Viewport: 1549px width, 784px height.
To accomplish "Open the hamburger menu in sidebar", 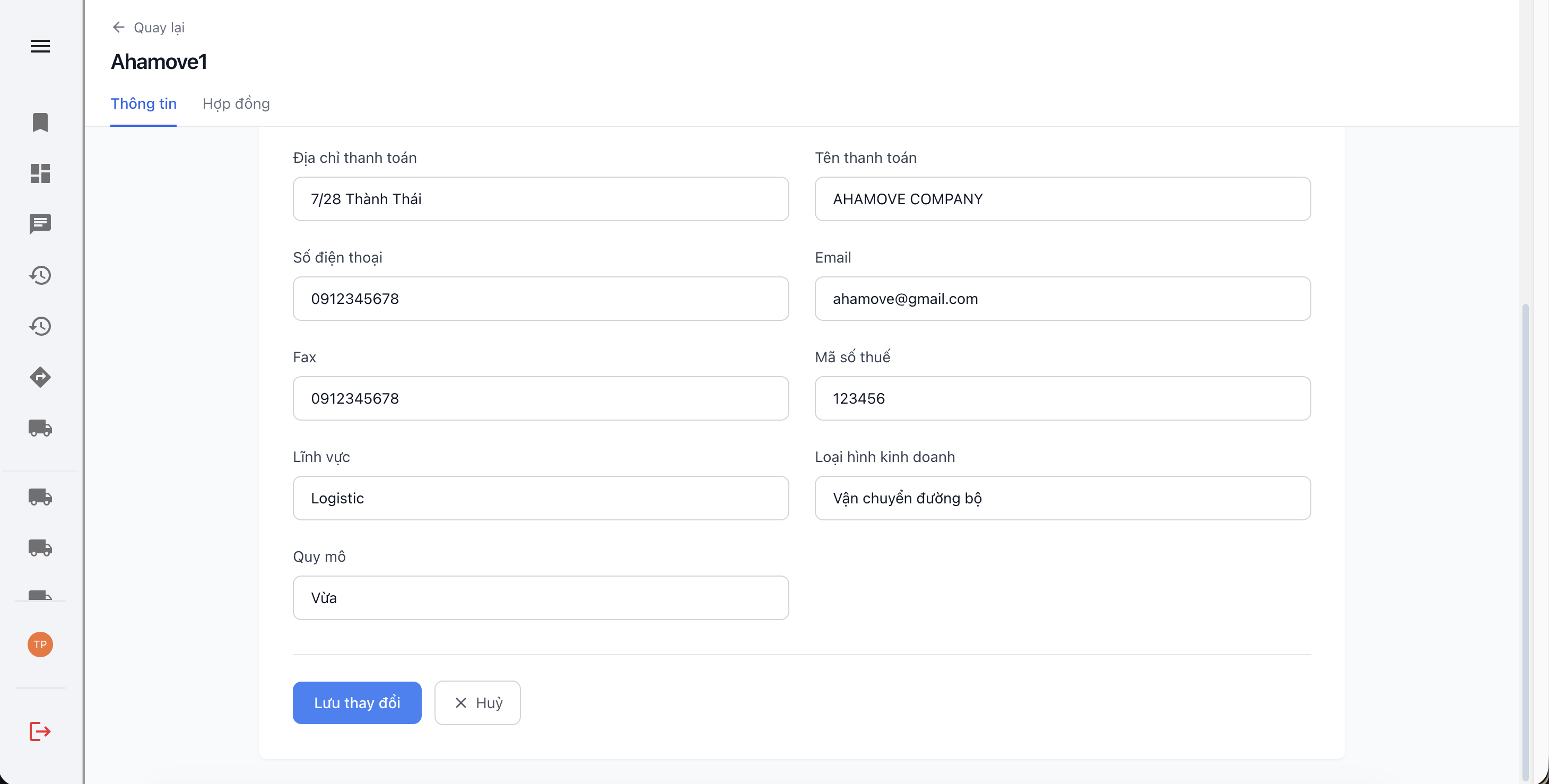I will tap(40, 46).
